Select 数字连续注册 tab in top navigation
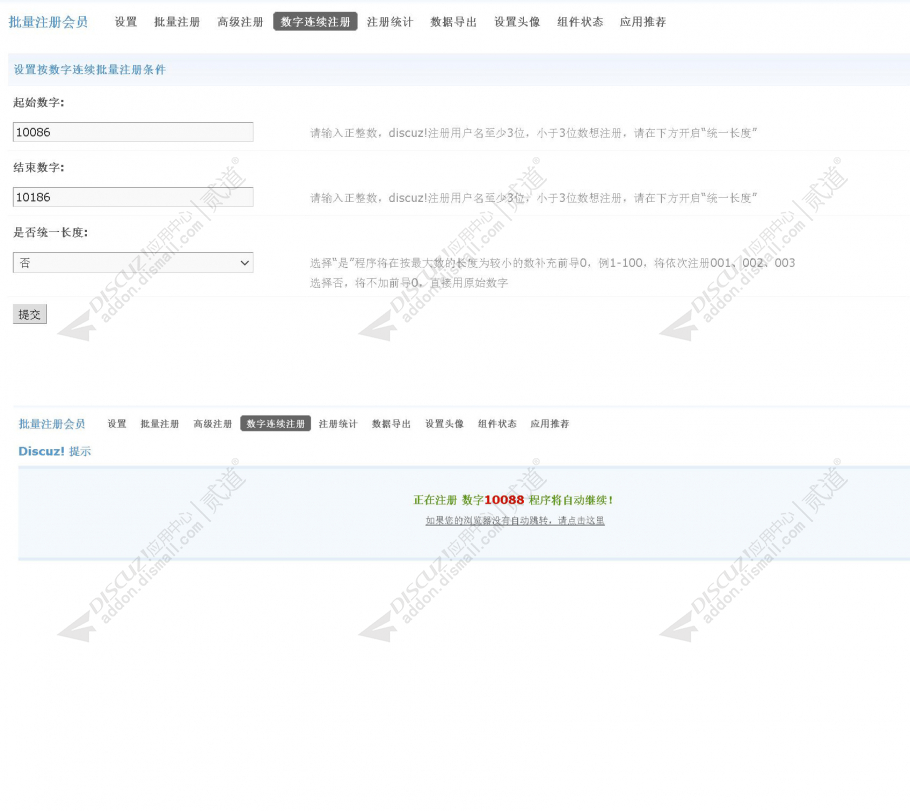 [x=315, y=22]
